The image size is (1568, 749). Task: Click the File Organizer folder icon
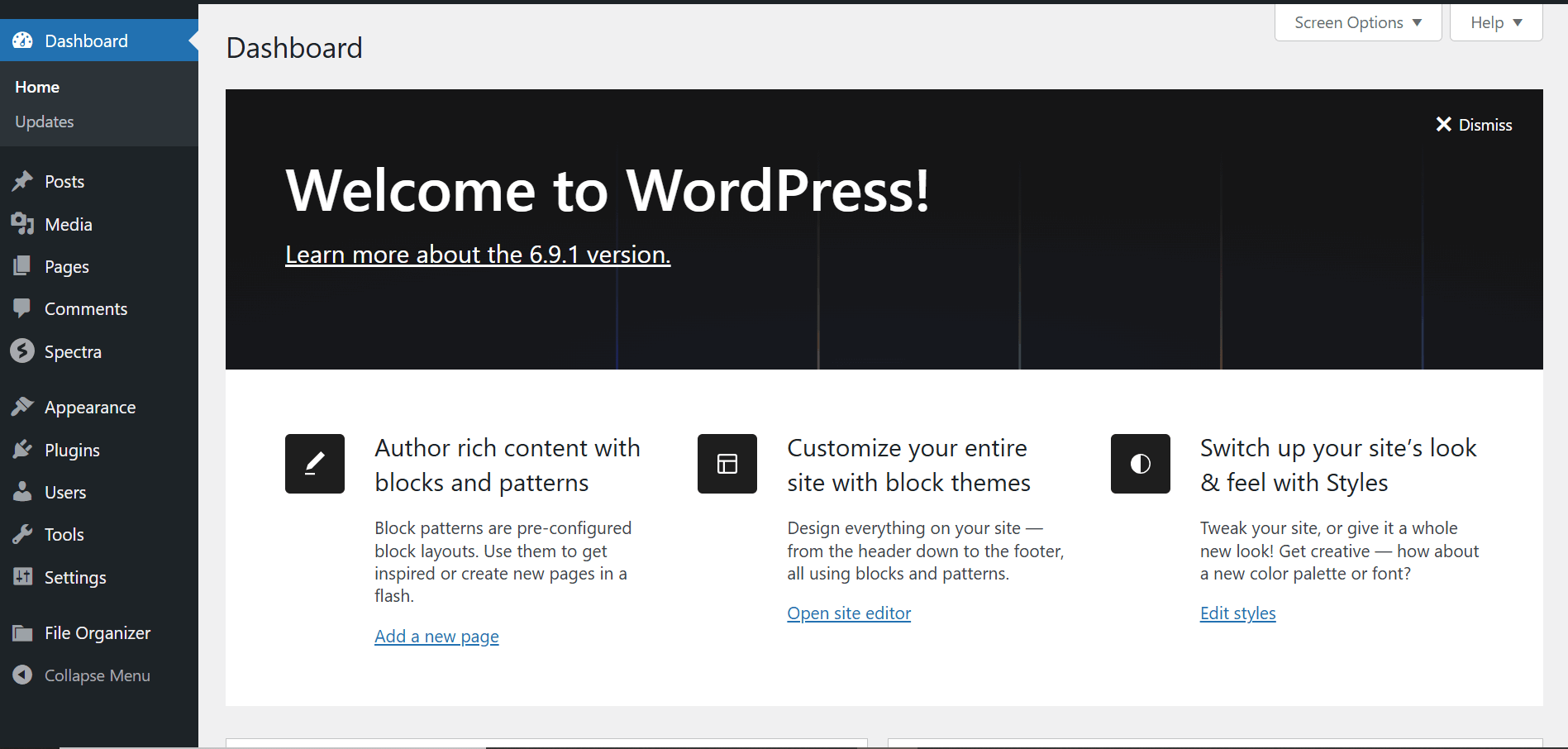pos(22,633)
